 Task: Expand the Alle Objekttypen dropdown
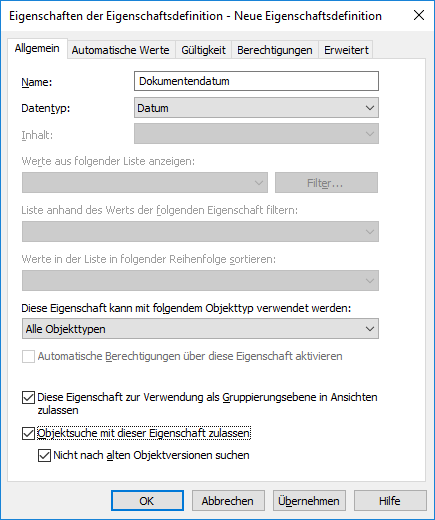[200, 329]
